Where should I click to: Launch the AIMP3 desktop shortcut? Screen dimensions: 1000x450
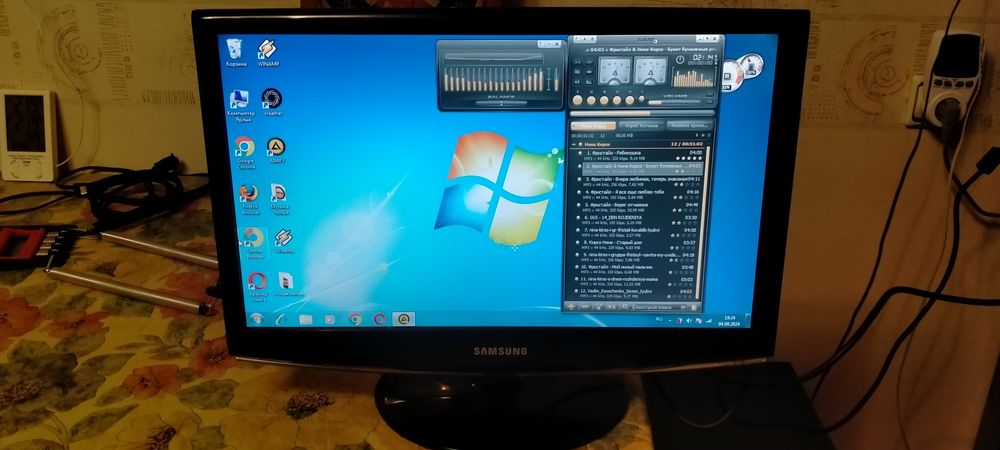pos(276,151)
